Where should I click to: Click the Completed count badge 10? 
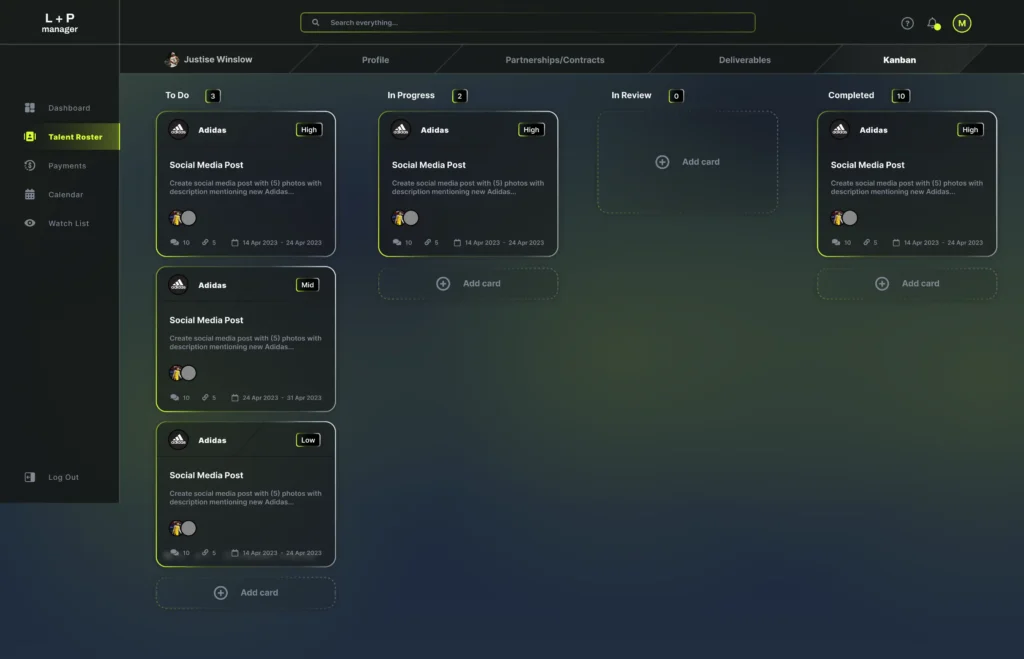(901, 95)
